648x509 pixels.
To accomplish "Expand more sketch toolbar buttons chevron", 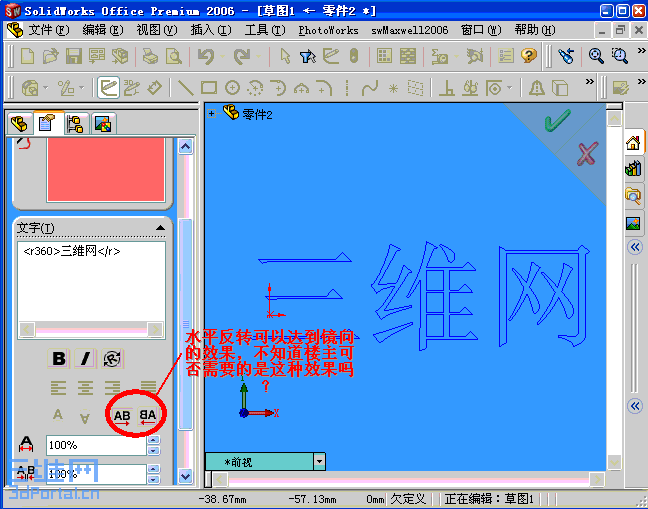I will click(590, 81).
